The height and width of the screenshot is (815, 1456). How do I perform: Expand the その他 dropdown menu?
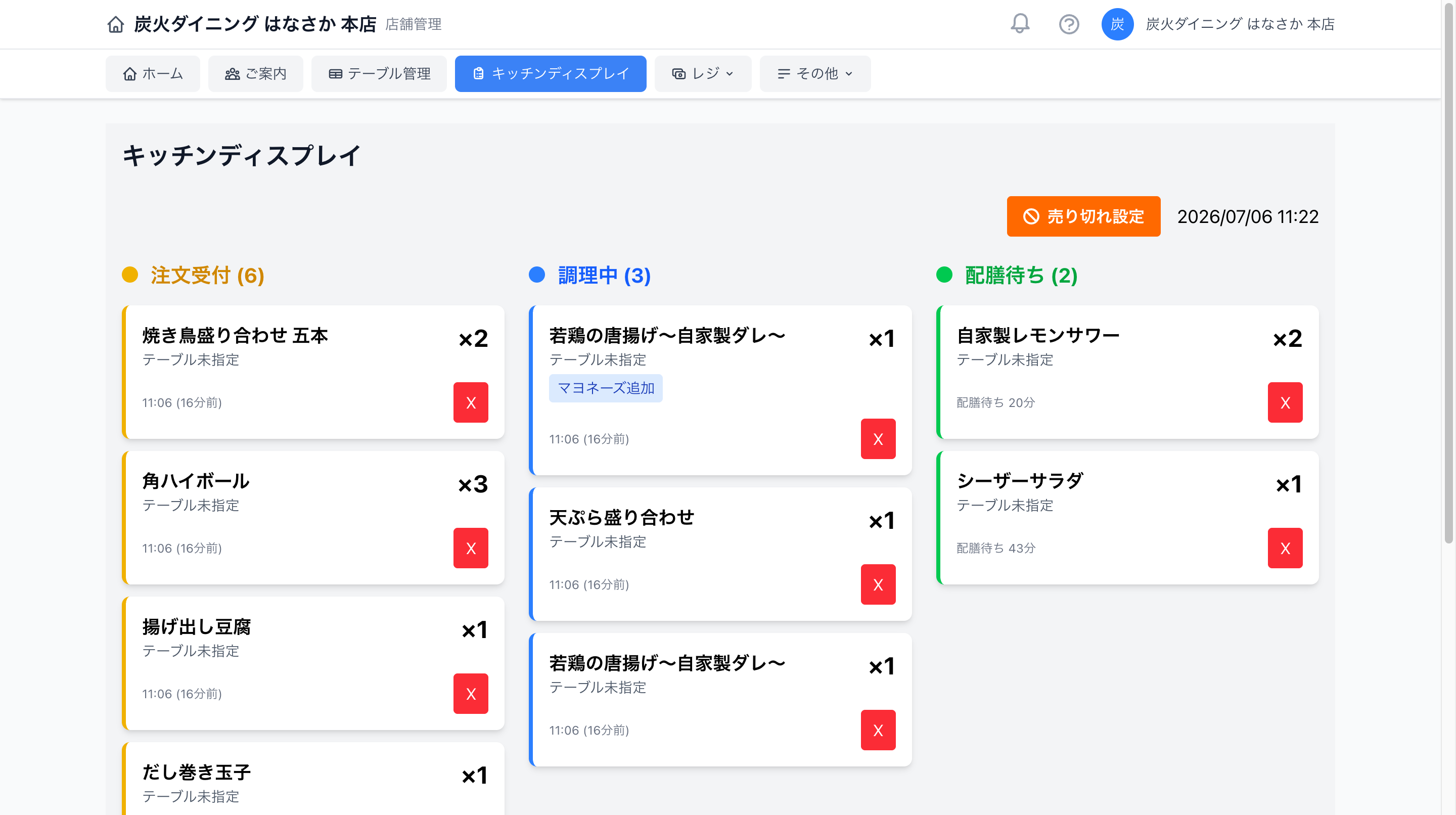point(815,73)
